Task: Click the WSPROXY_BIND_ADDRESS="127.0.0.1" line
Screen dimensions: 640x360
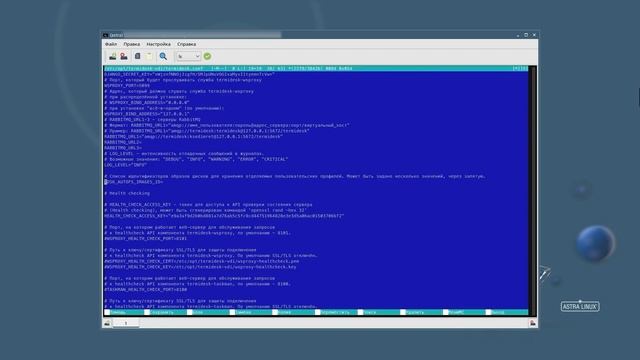Action: tap(147, 114)
